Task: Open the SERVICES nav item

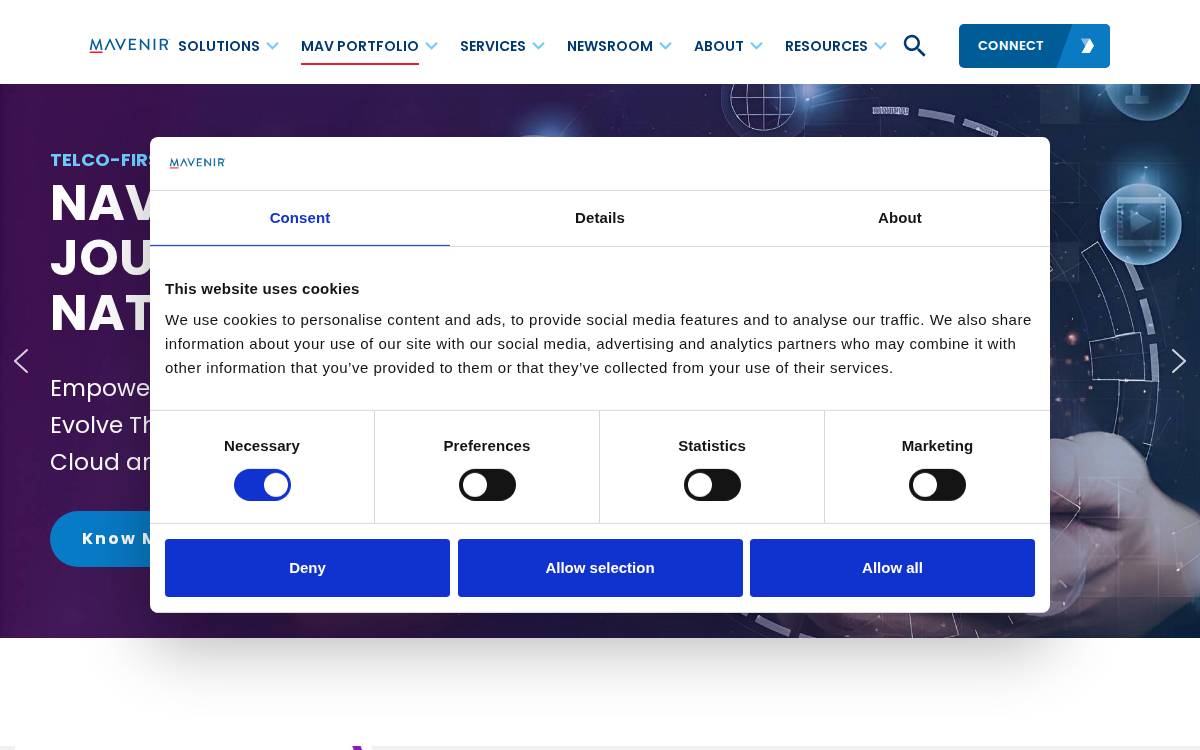Action: [493, 46]
